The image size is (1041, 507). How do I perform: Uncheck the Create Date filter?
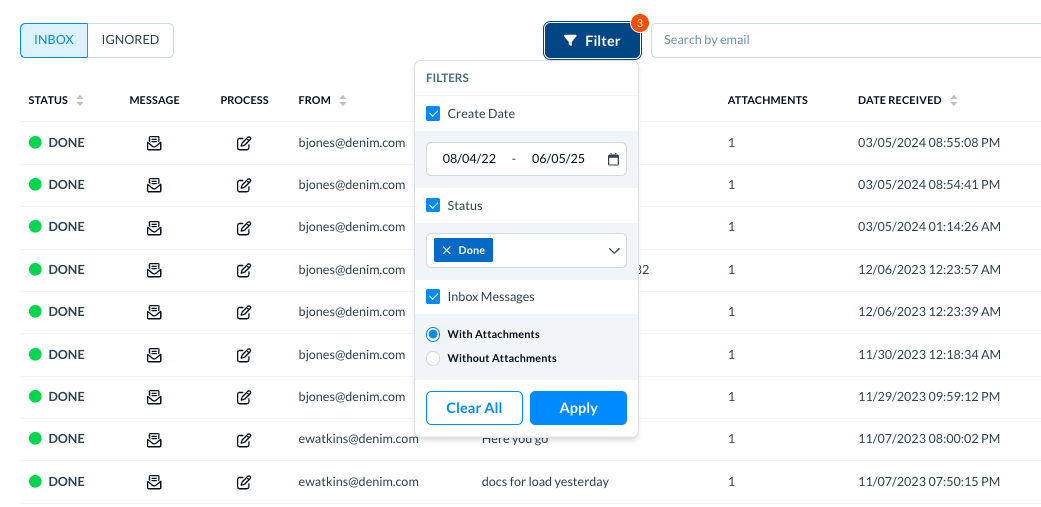click(x=433, y=113)
